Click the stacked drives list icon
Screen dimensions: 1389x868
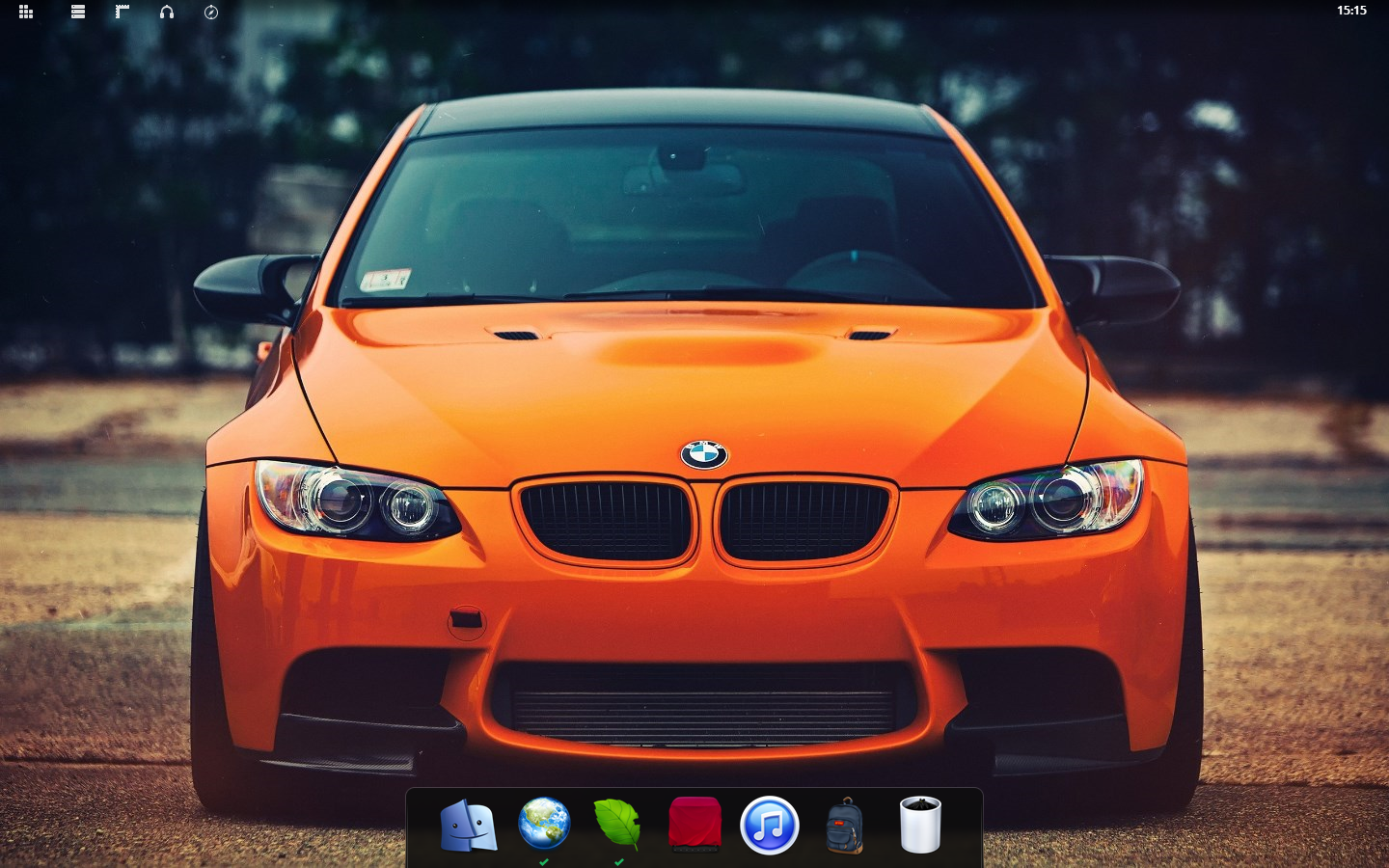coord(78,12)
